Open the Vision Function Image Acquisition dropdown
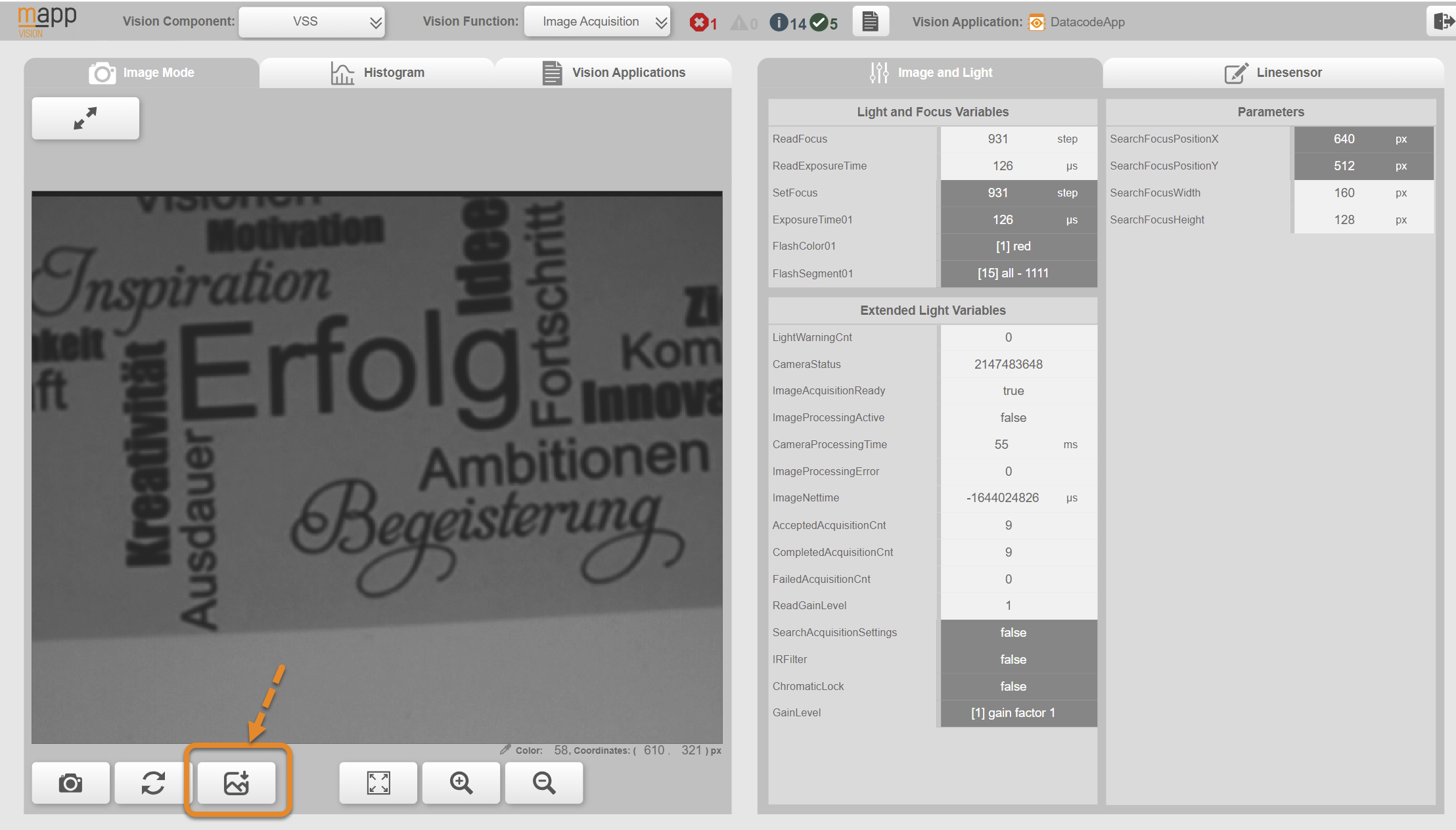This screenshot has width=1456, height=830. (597, 22)
